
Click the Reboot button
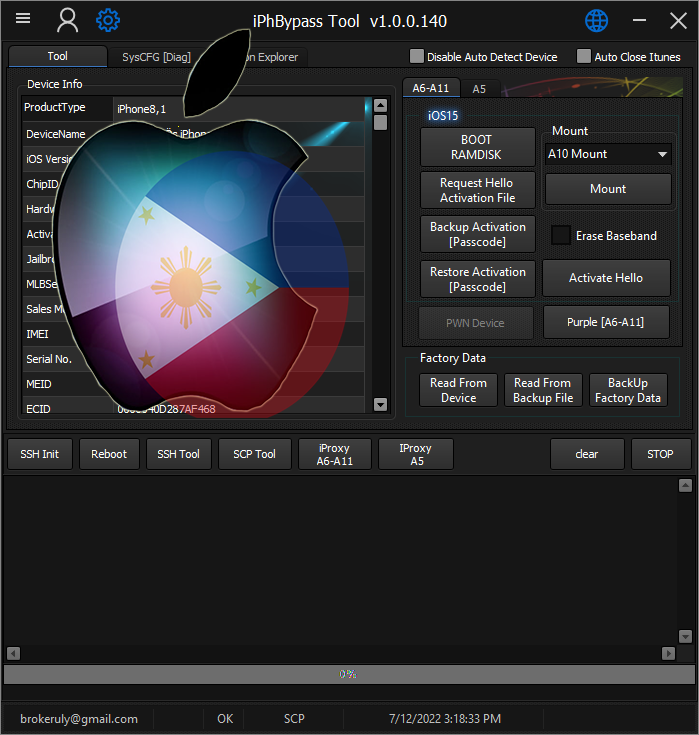[x=109, y=454]
